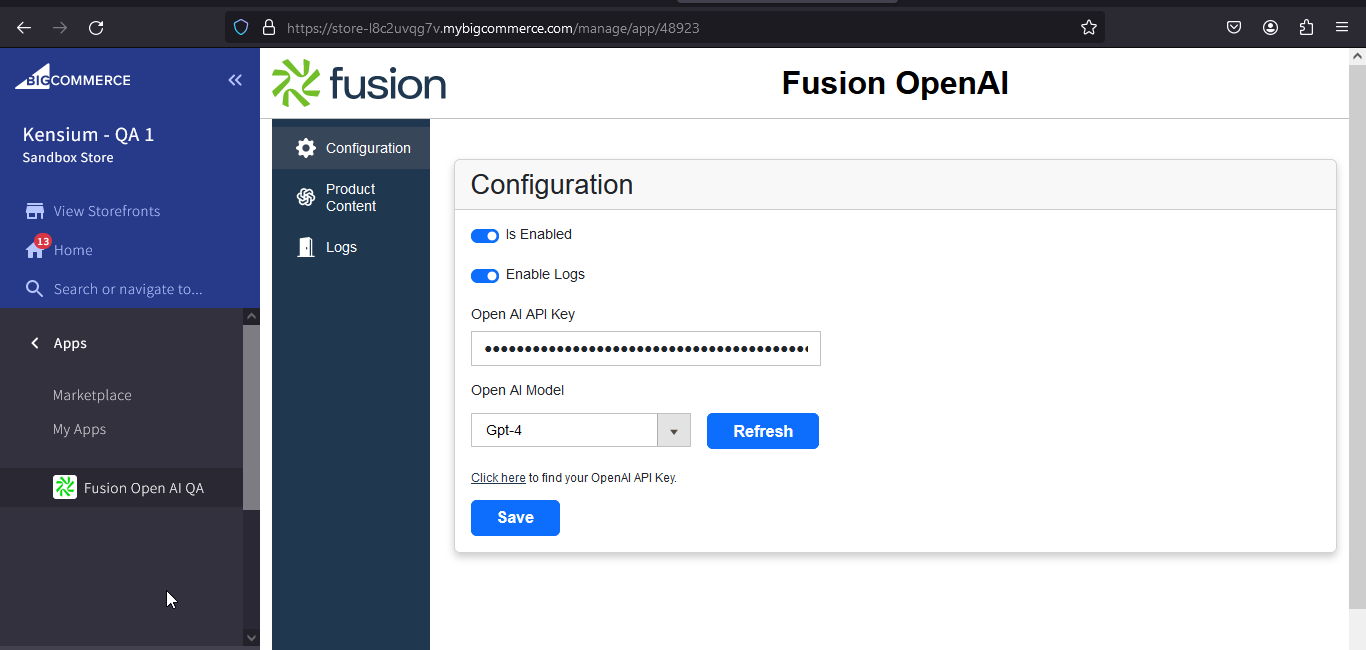Viewport: 1366px width, 650px height.
Task: Open the Firefox account icon
Action: [x=1270, y=28]
